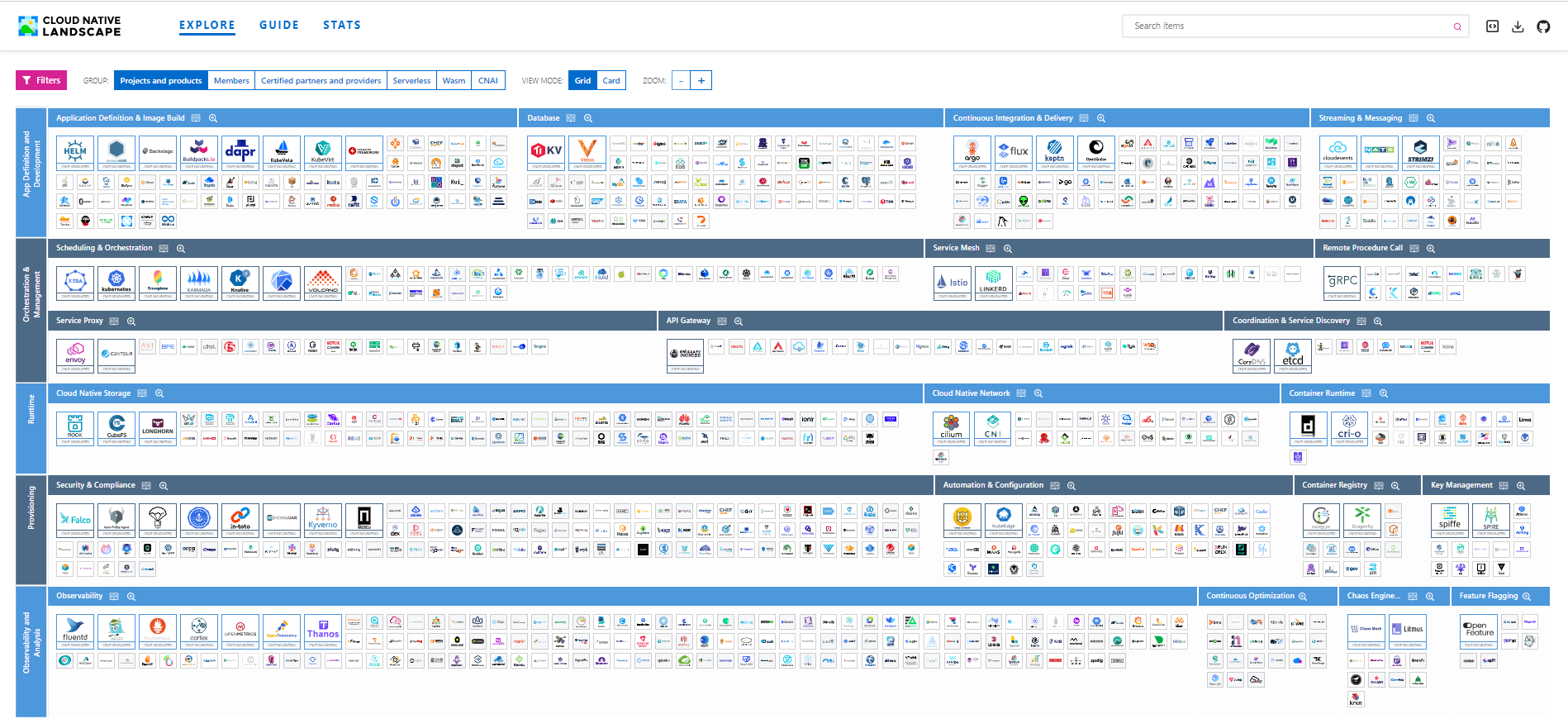Open the Helm project logo
Image resolution: width=1568 pixels, height=719 pixels.
pos(75,152)
